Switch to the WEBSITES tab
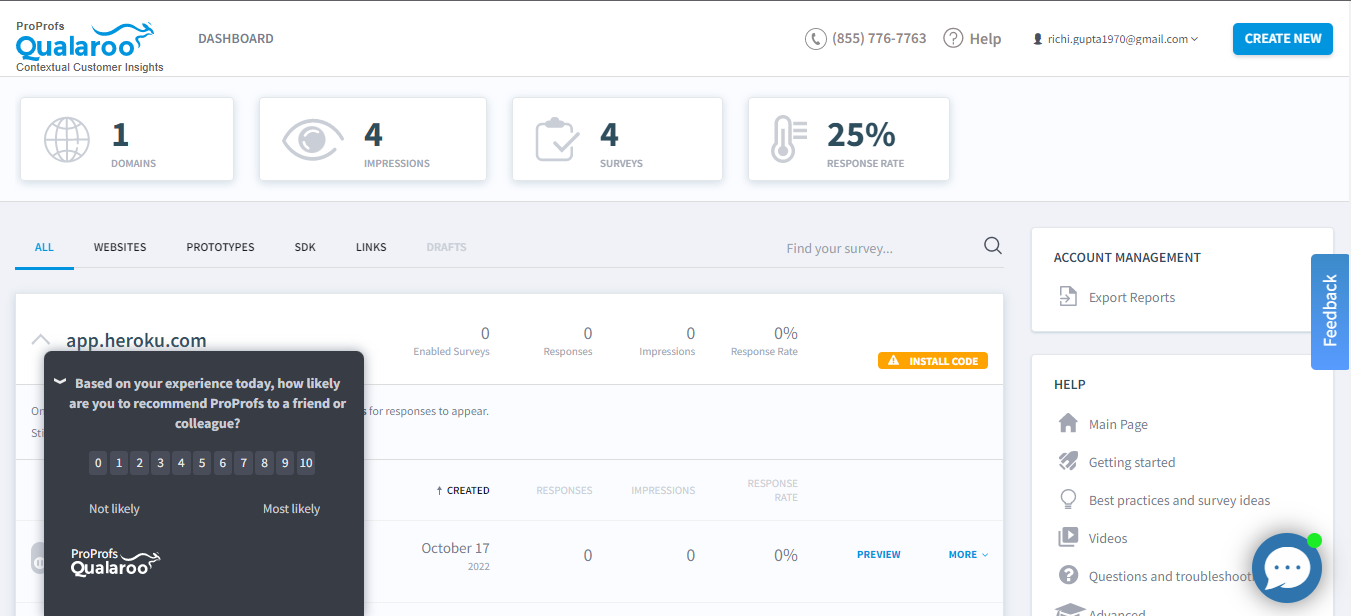Image resolution: width=1351 pixels, height=616 pixels. 120,247
